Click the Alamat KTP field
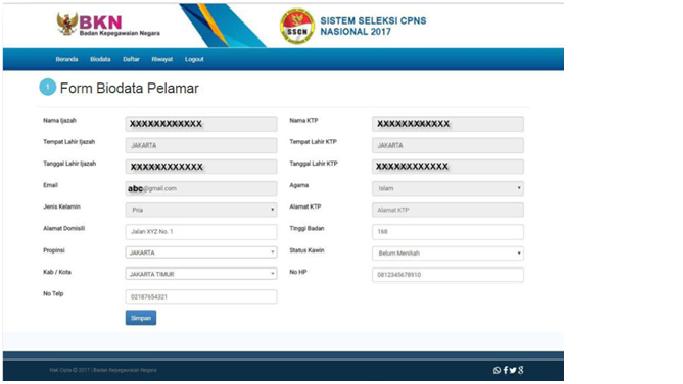 click(448, 210)
